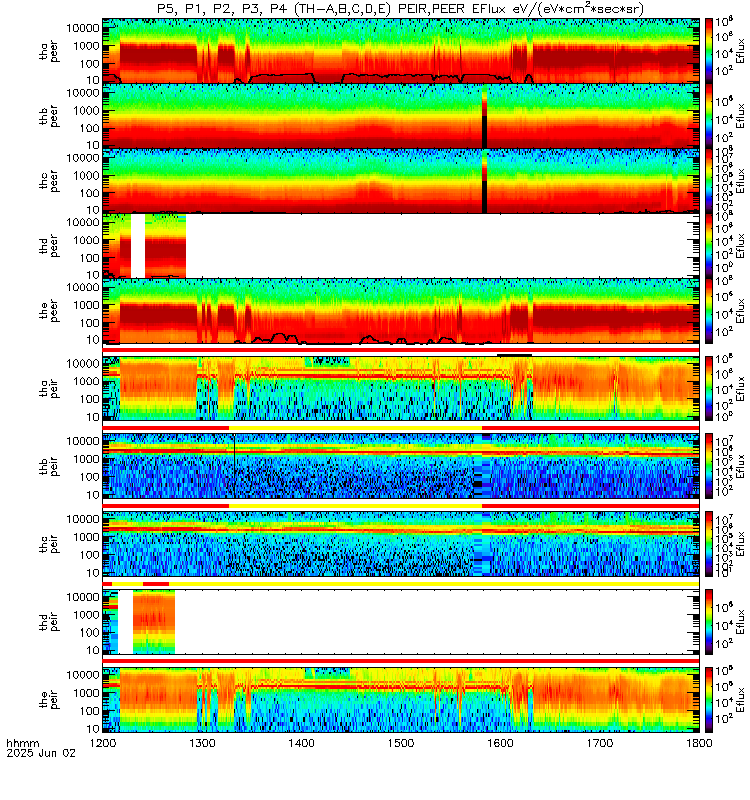Click the 1800 time axis tick label

tap(699, 742)
